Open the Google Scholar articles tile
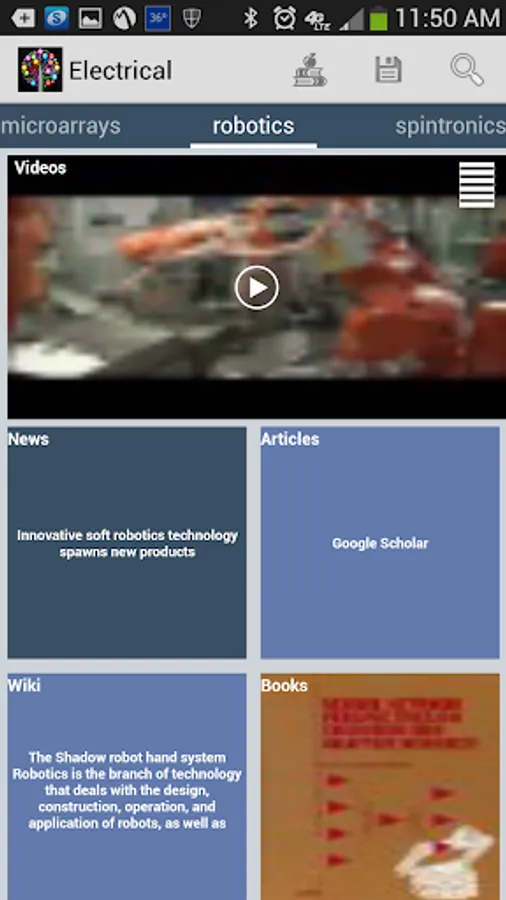This screenshot has width=506, height=900. [x=380, y=543]
